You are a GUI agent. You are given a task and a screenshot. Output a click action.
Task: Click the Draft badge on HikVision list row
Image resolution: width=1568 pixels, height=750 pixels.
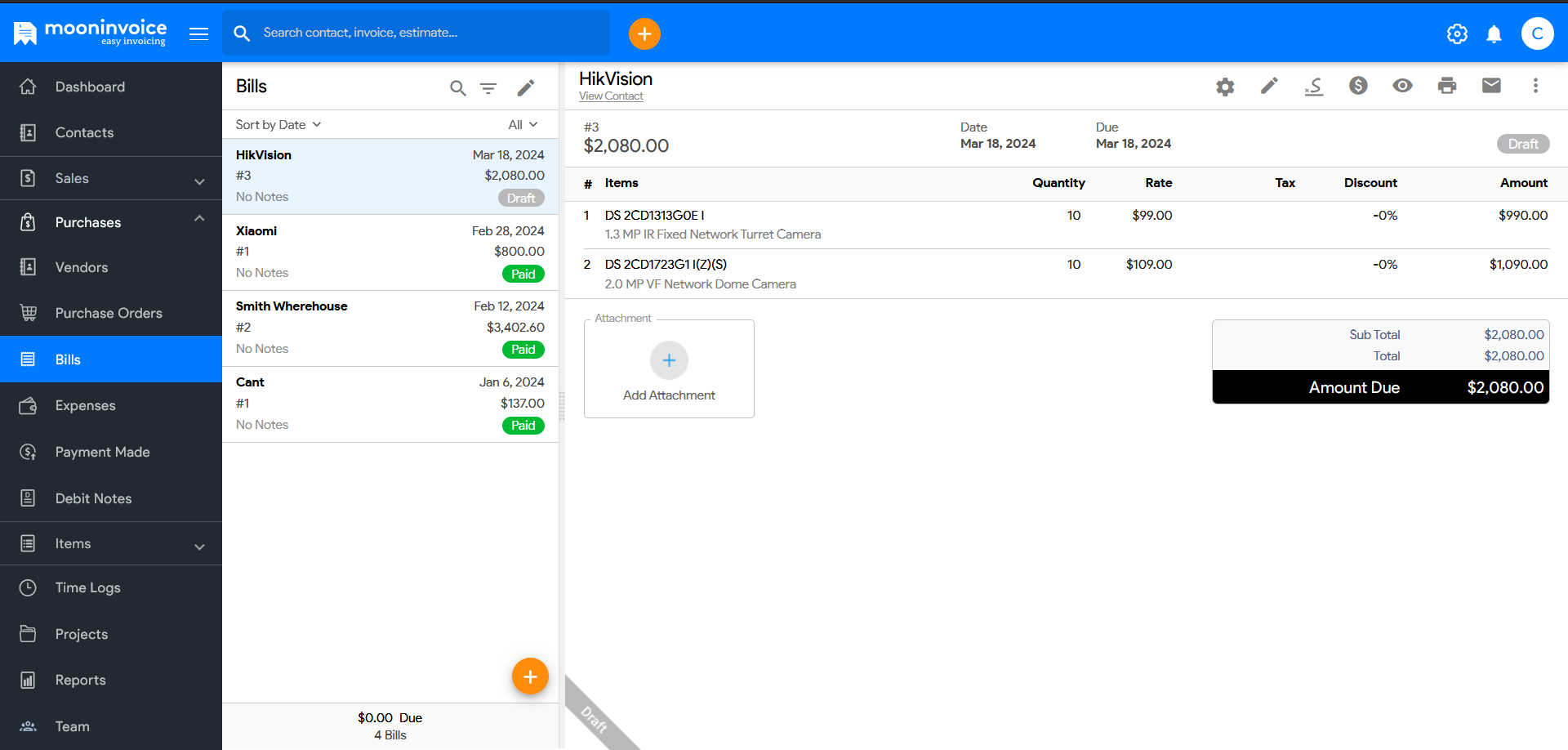point(521,199)
